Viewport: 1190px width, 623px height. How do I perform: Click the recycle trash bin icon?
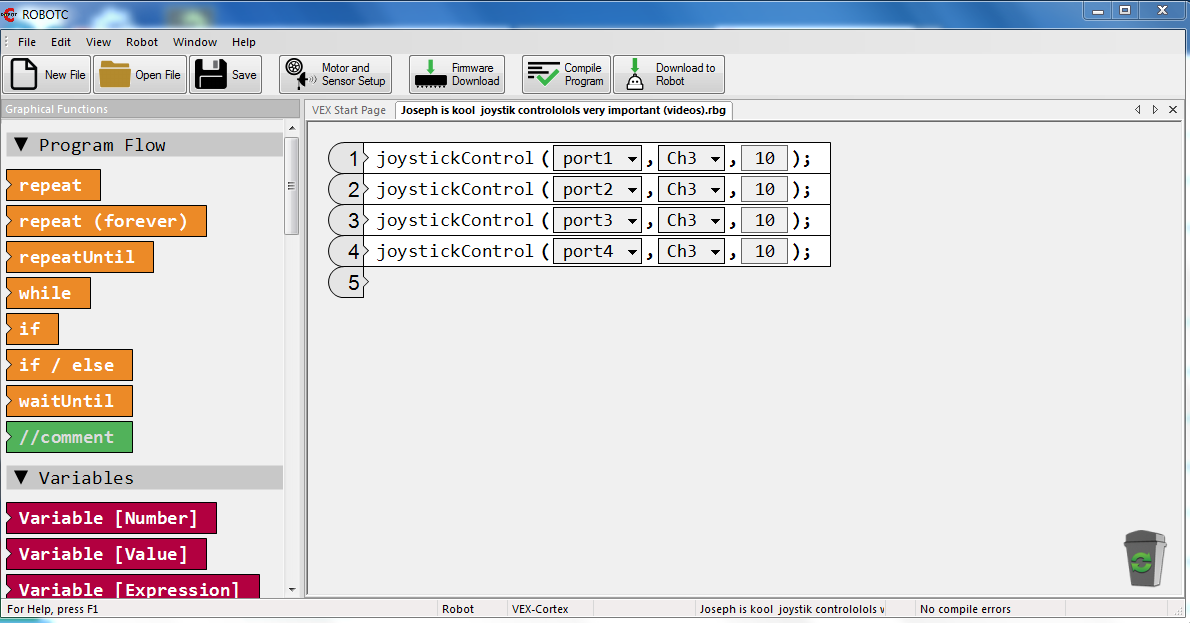click(x=1144, y=558)
